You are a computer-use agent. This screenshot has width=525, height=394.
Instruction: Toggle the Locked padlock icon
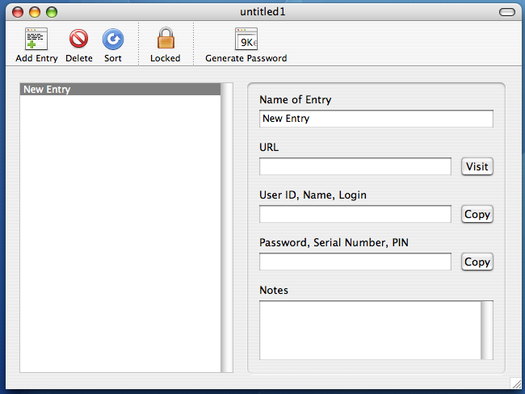166,38
